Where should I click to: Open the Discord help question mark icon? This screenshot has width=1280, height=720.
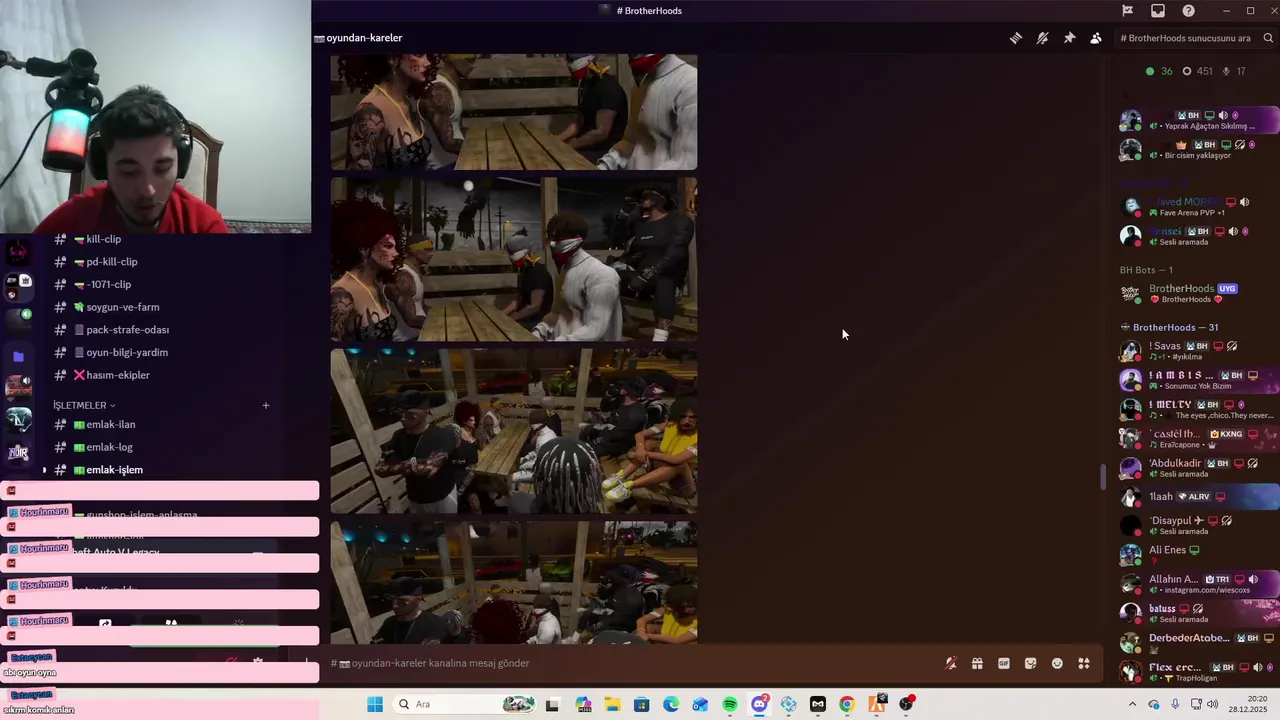[1188, 11]
